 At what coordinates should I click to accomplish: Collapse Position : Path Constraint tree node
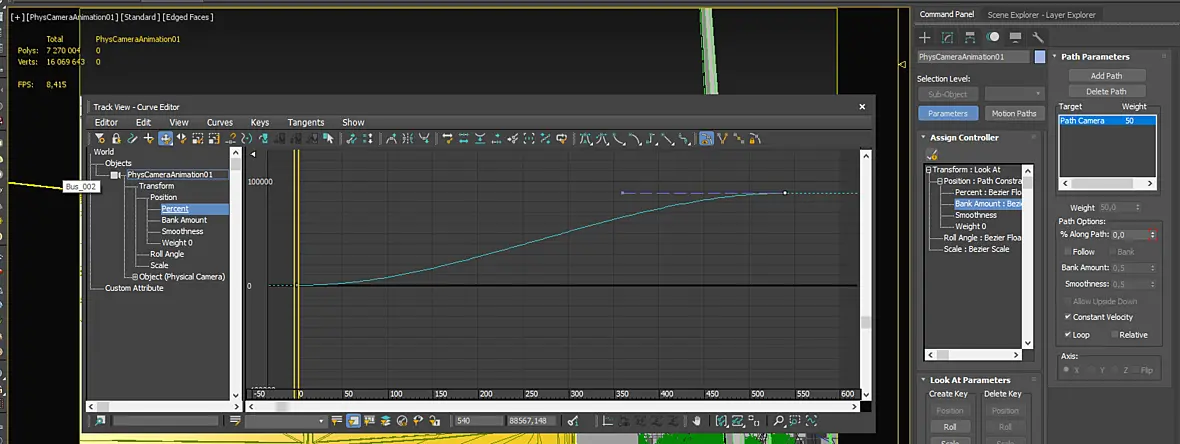pos(939,181)
